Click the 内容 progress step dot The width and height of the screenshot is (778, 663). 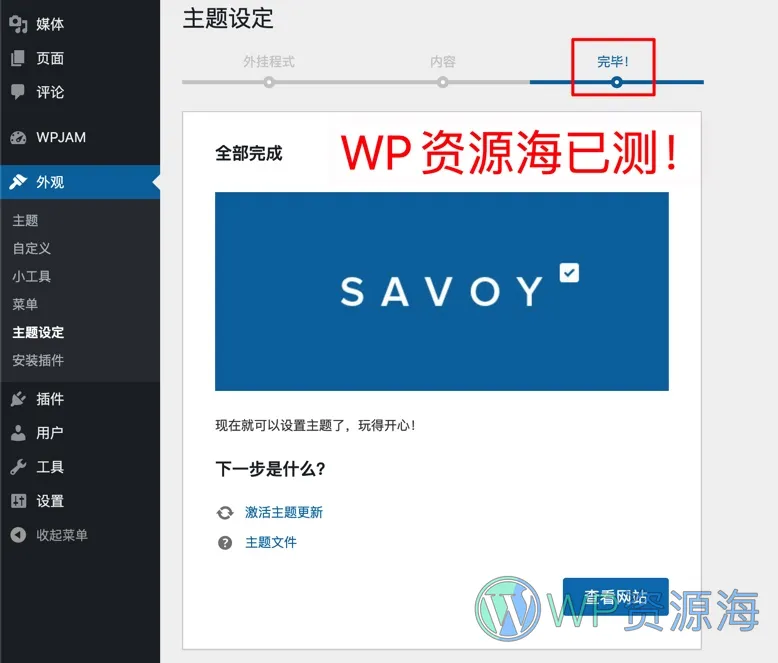tap(443, 82)
